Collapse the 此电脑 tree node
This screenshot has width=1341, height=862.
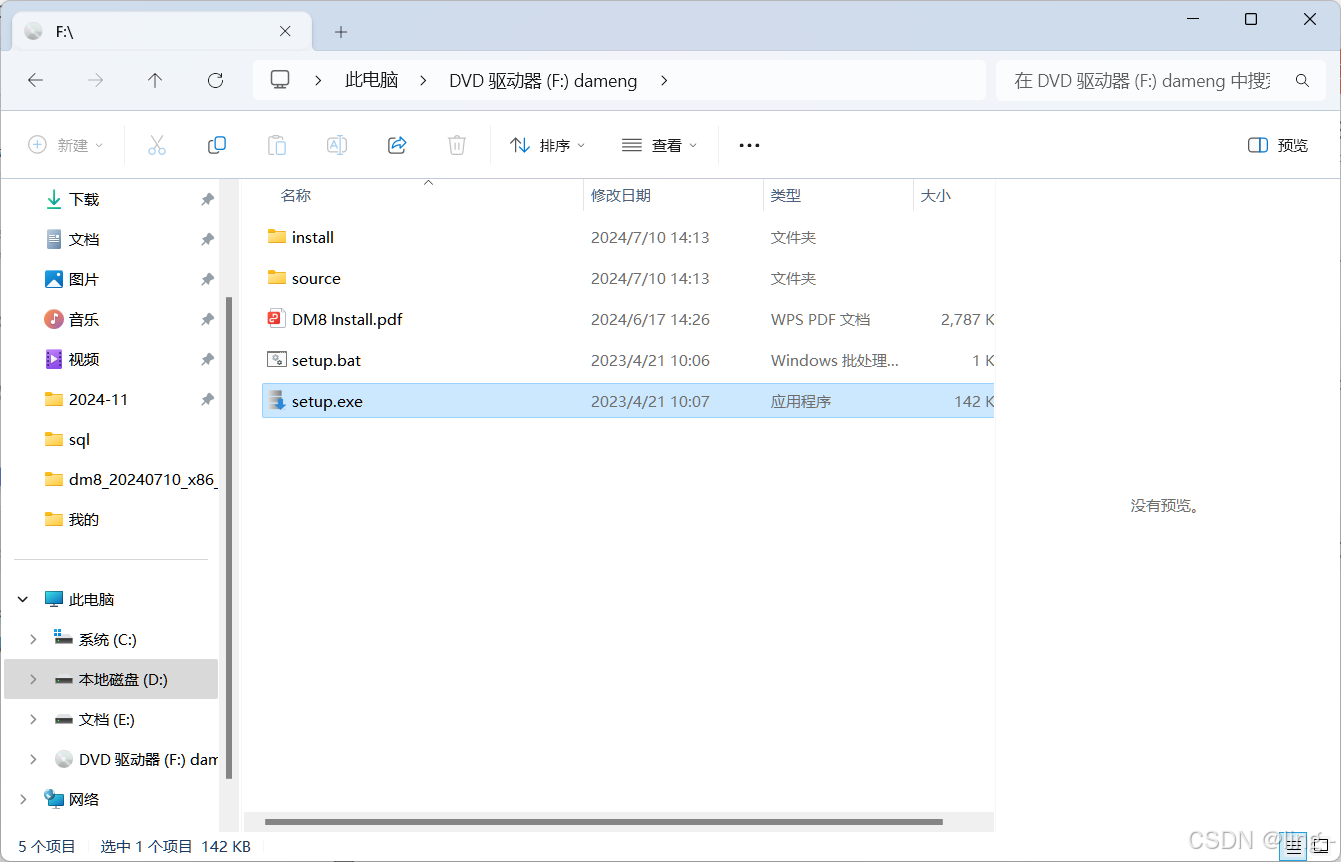23,599
